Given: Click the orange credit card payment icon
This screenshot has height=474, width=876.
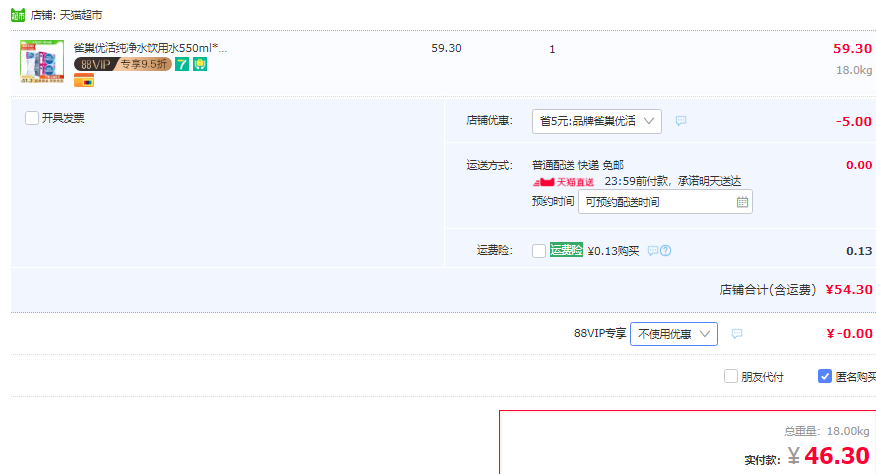Looking at the screenshot, I should click(x=84, y=81).
